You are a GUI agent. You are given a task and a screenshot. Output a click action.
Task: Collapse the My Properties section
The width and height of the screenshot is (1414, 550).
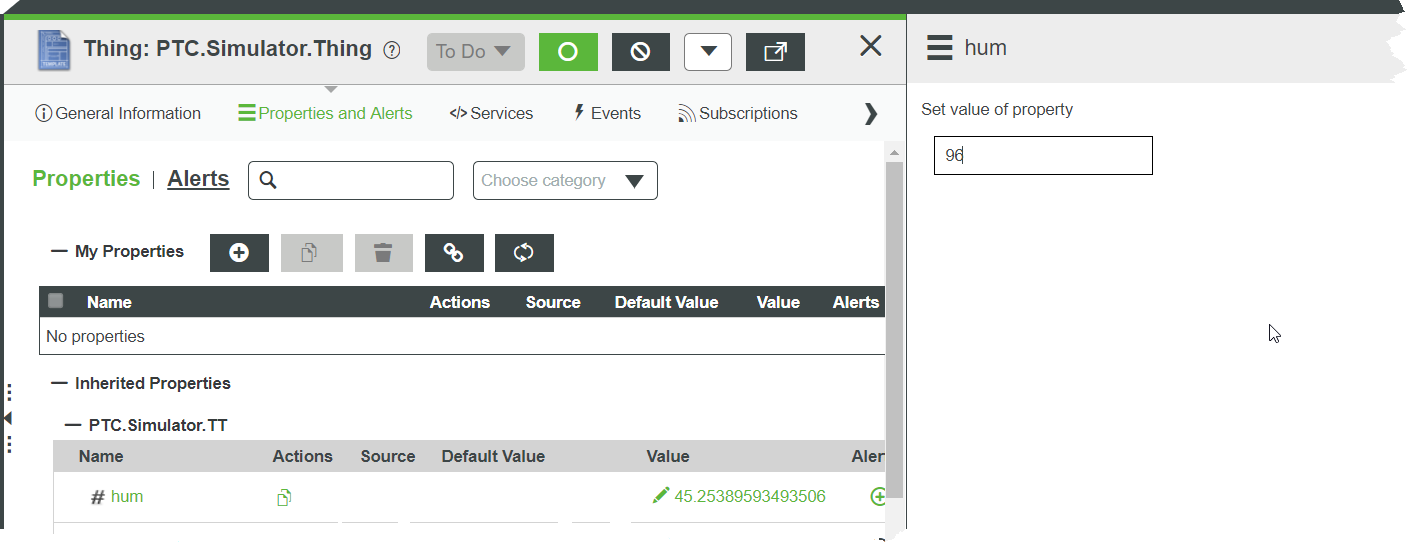click(59, 251)
